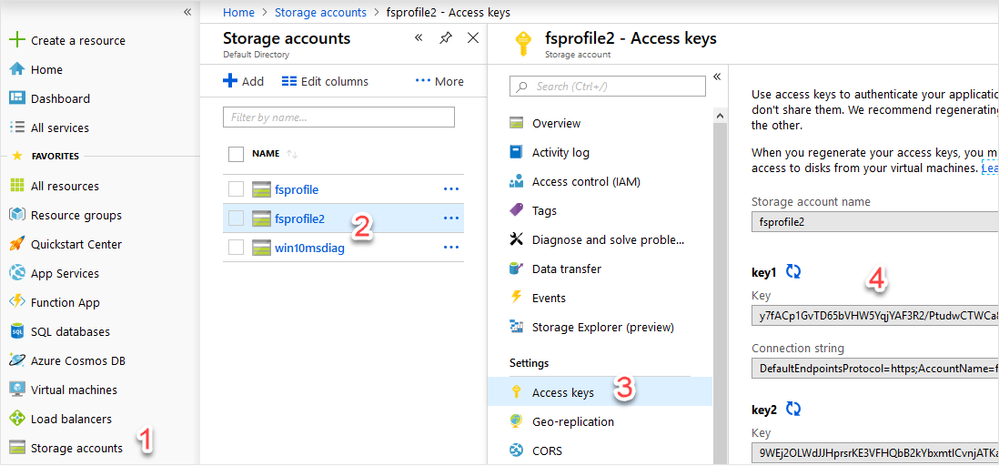Screen dimensions: 999x467
Task: Click the Add plus icon
Action: click(x=230, y=81)
